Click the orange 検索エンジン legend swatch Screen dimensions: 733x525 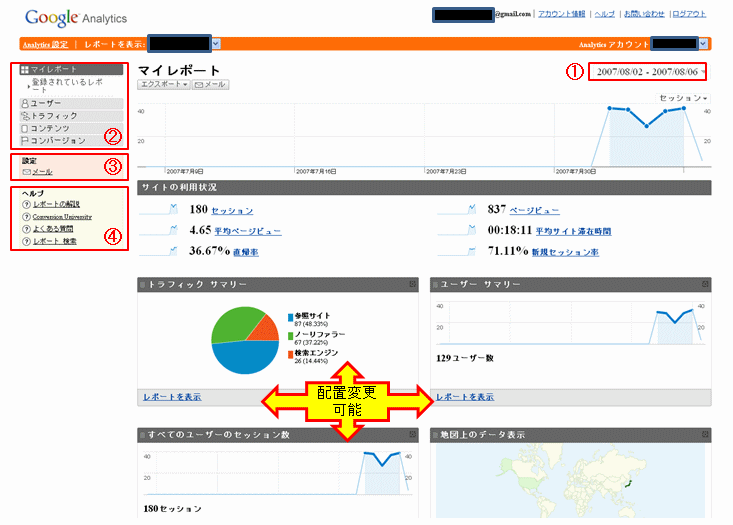coord(291,355)
